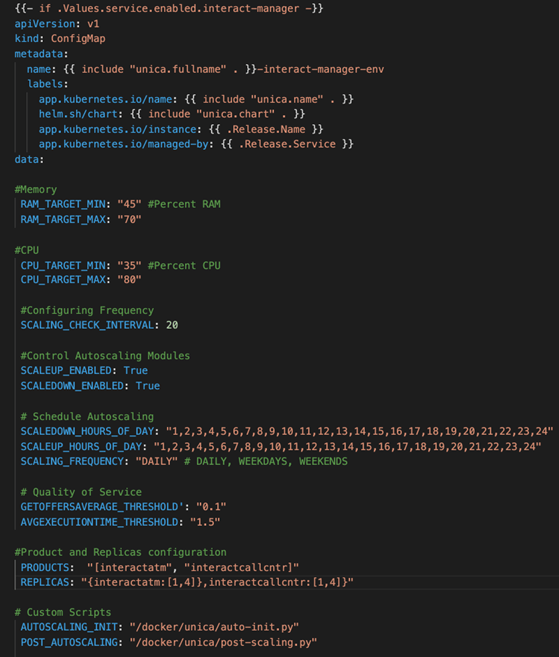Viewport: 559px width, 657px height.
Task: Click the auto-init.py script path
Action: (214, 627)
